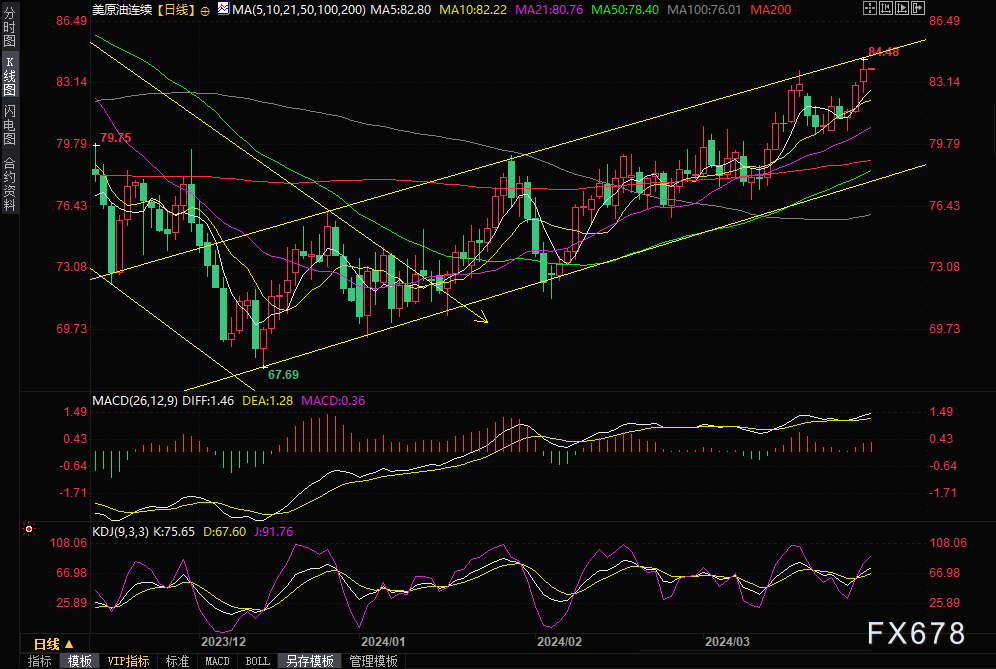The width and height of the screenshot is (996, 669).
Task: Switch to the 模板 bottom tab
Action: 79,661
